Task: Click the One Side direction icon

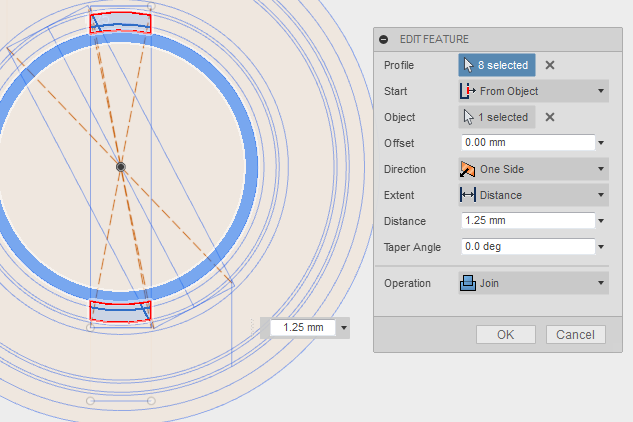Action: [x=467, y=169]
